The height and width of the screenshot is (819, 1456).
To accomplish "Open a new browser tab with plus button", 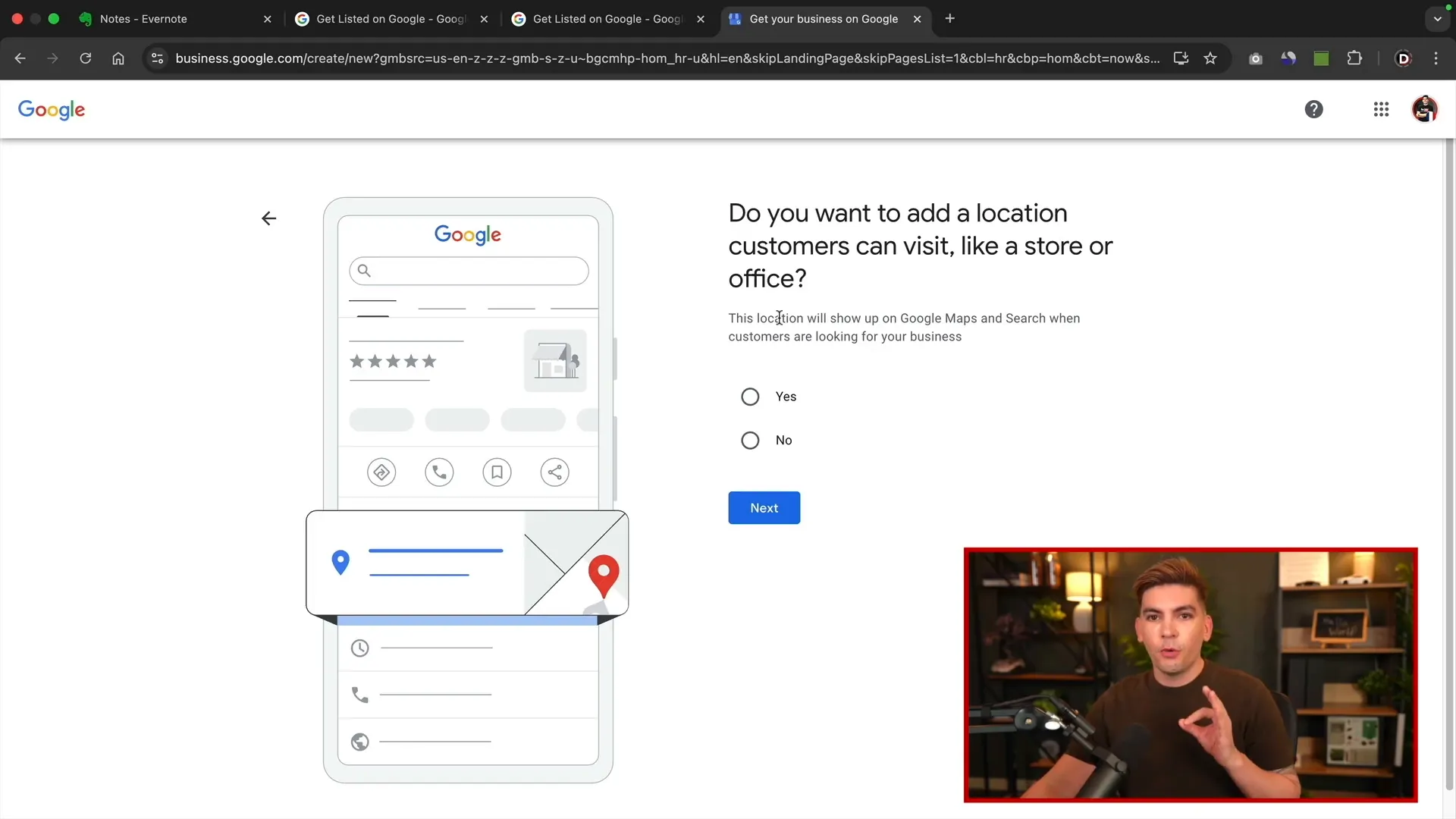I will click(x=949, y=19).
